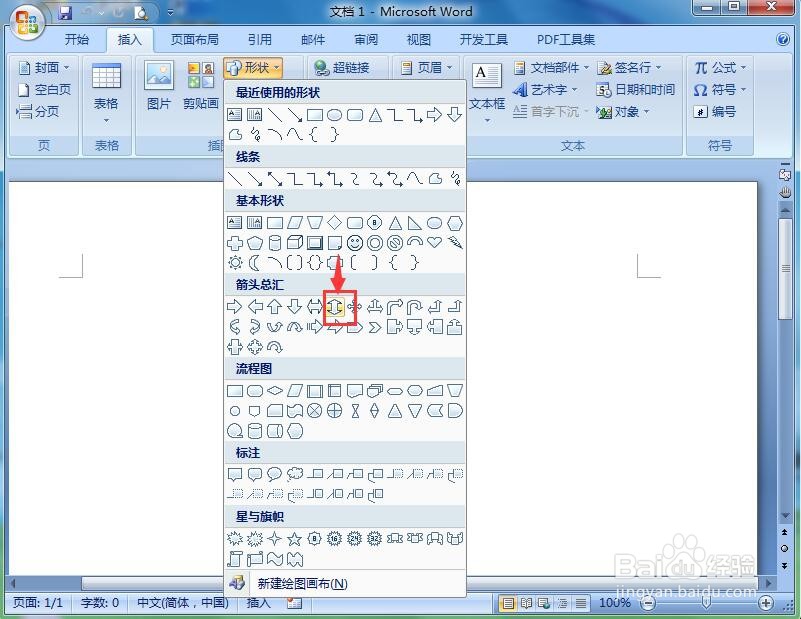Image resolution: width=801 pixels, height=619 pixels.
Task: Switch to Full Screen Reading view
Action: [x=526, y=604]
